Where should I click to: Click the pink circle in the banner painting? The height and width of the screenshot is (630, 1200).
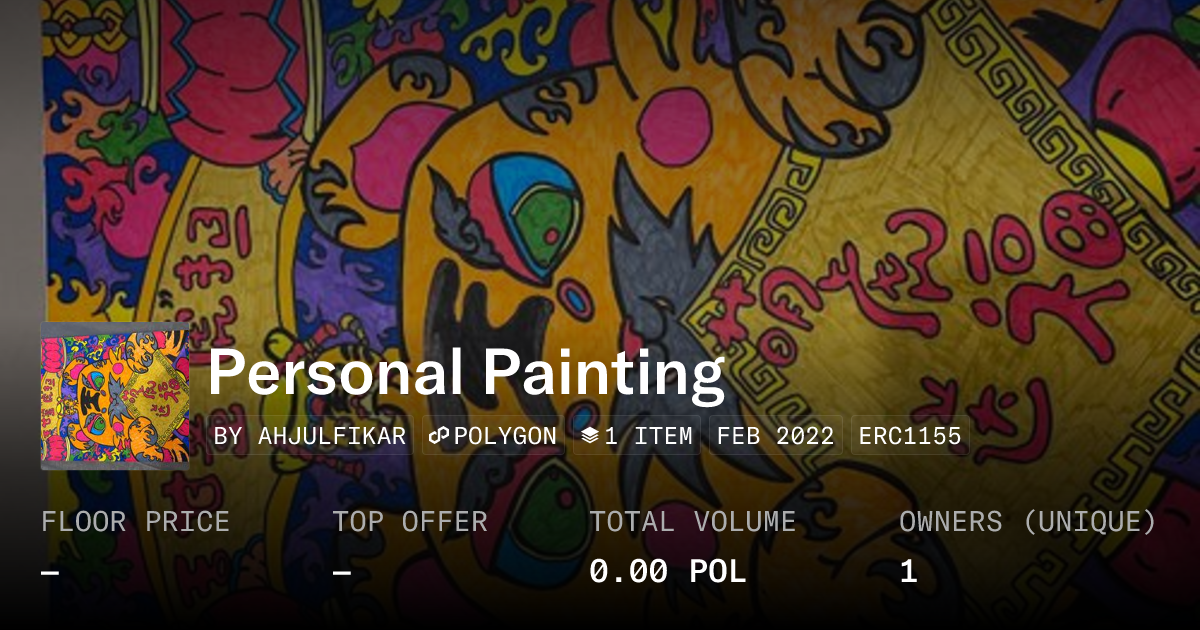674,121
